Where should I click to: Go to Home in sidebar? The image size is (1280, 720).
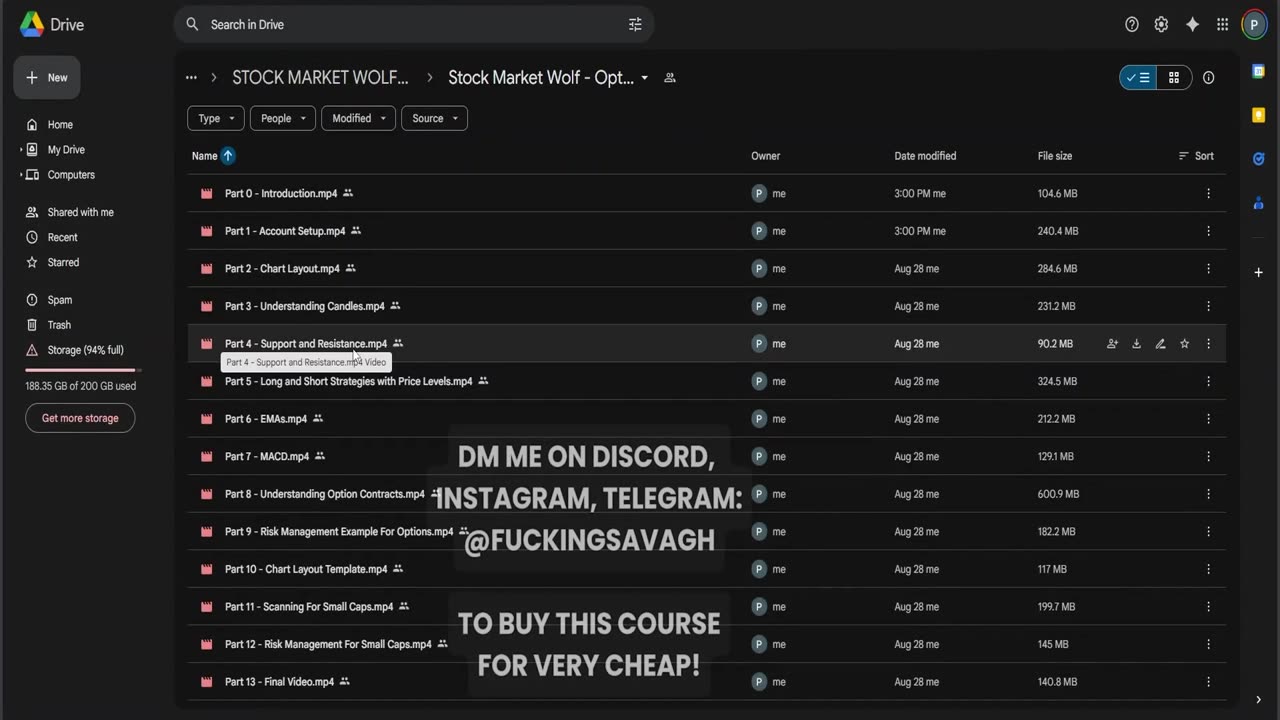60,125
